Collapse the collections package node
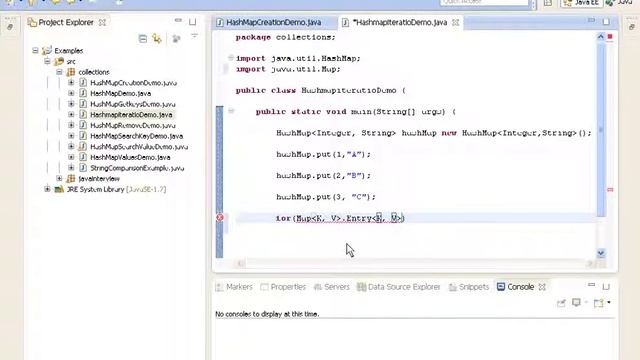This screenshot has height=360, width=640. click(x=59, y=72)
